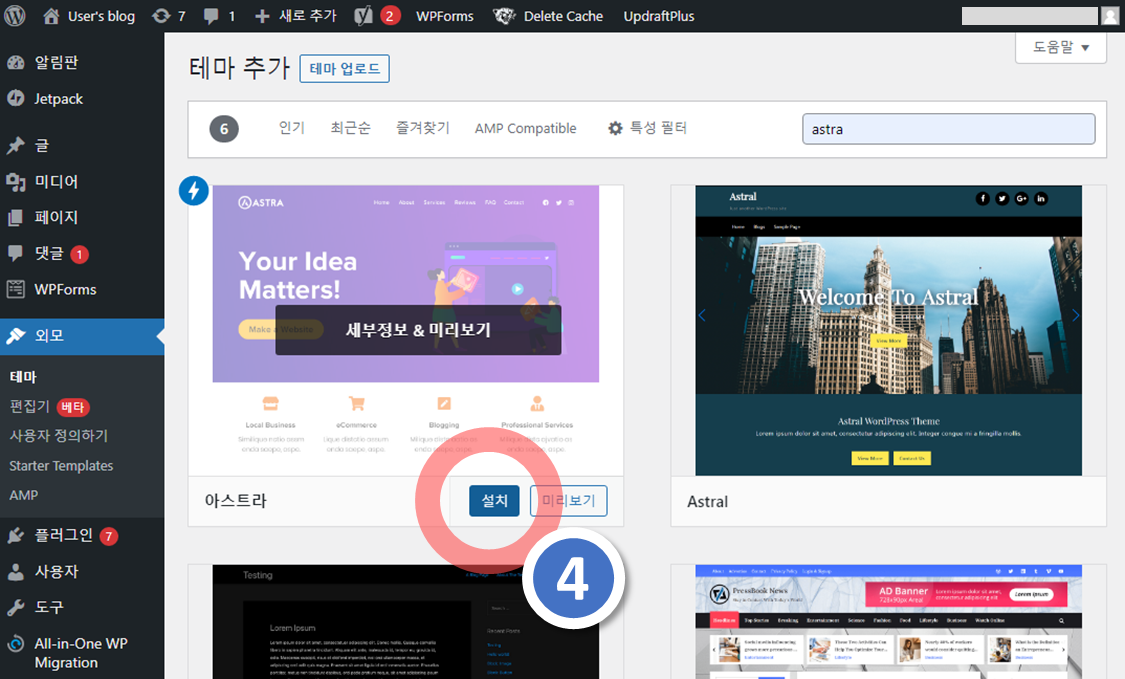
Task: Open 편집기 베타 submenu item
Action: coord(49,407)
